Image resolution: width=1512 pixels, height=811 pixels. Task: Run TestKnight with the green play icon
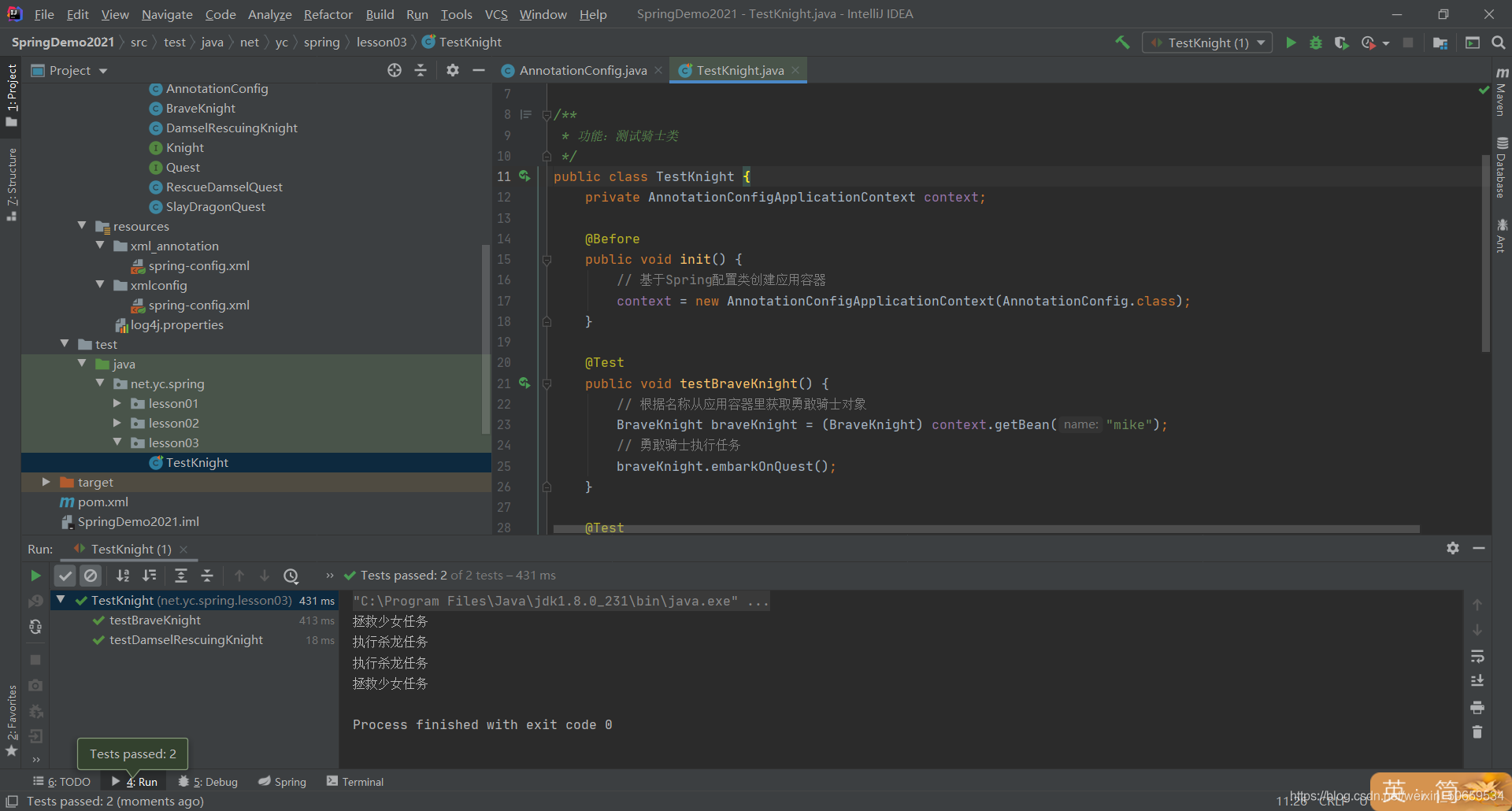coord(1291,43)
